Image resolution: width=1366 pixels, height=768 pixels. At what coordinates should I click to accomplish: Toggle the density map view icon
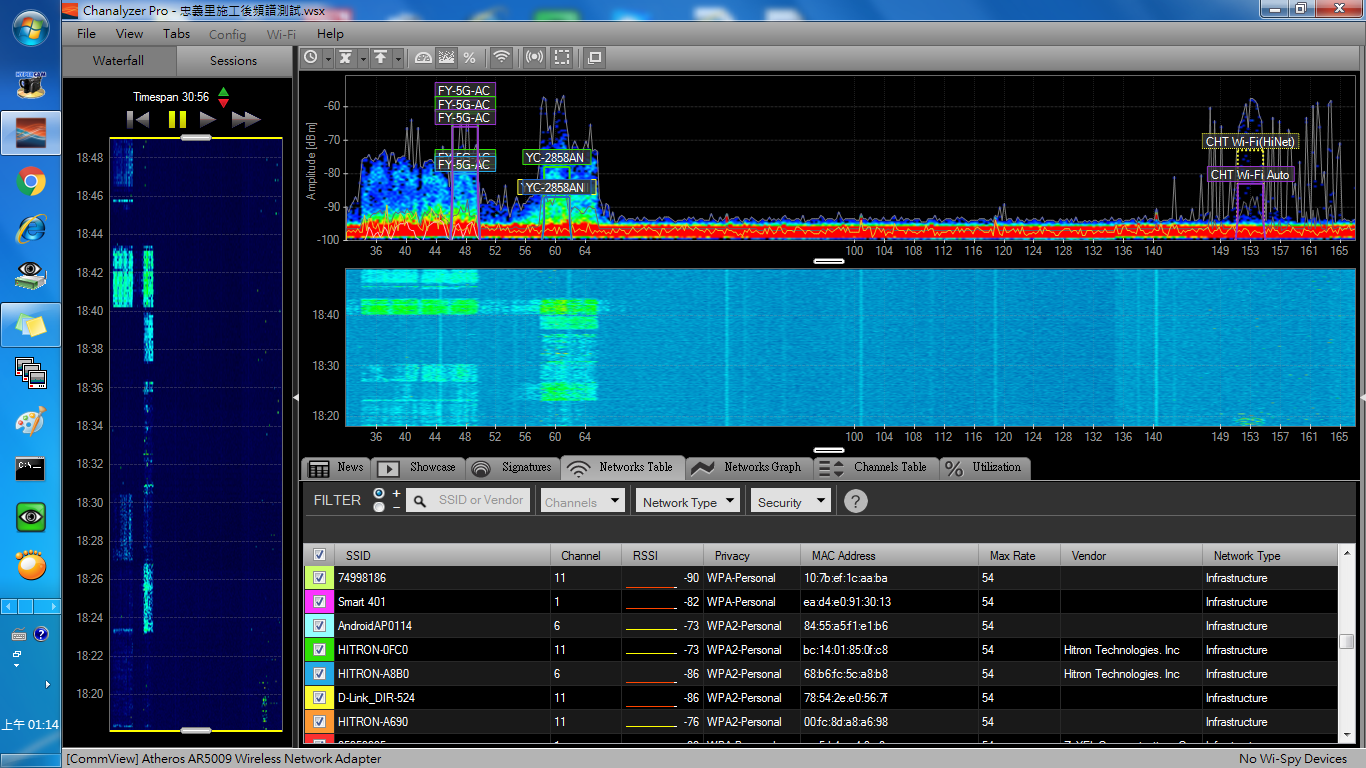click(x=446, y=58)
